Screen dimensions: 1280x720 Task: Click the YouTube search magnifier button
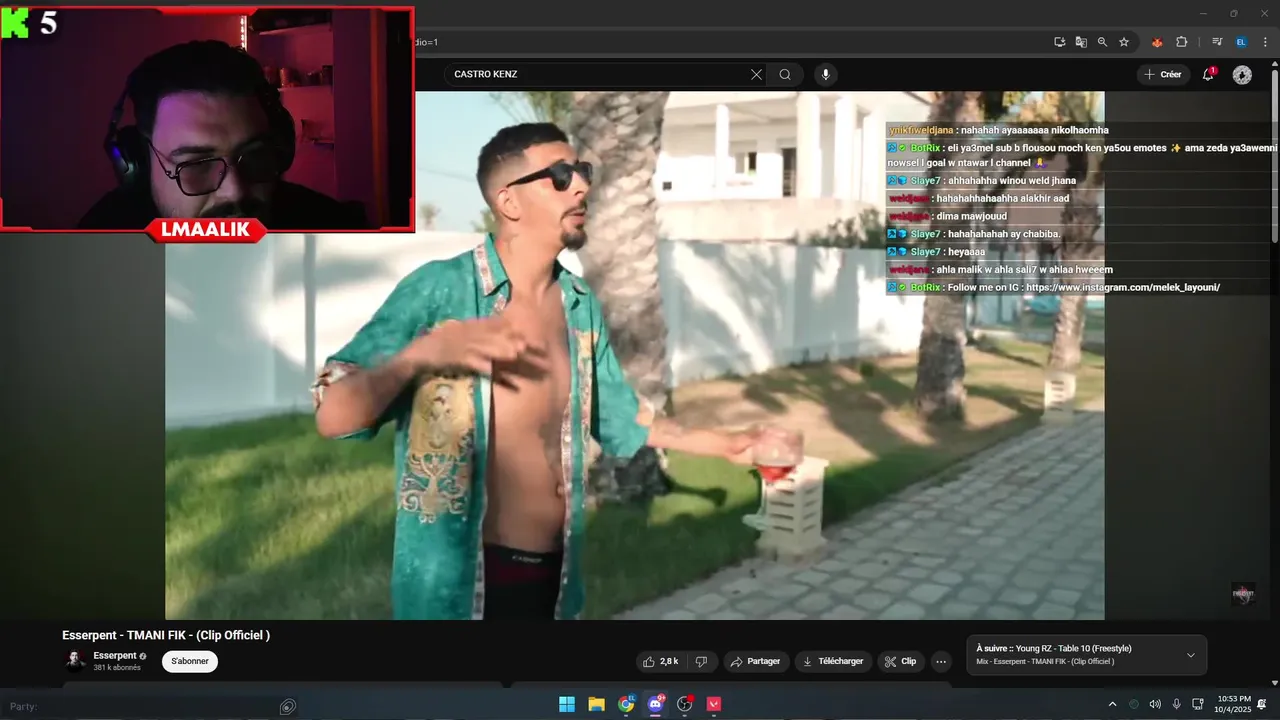[x=785, y=74]
